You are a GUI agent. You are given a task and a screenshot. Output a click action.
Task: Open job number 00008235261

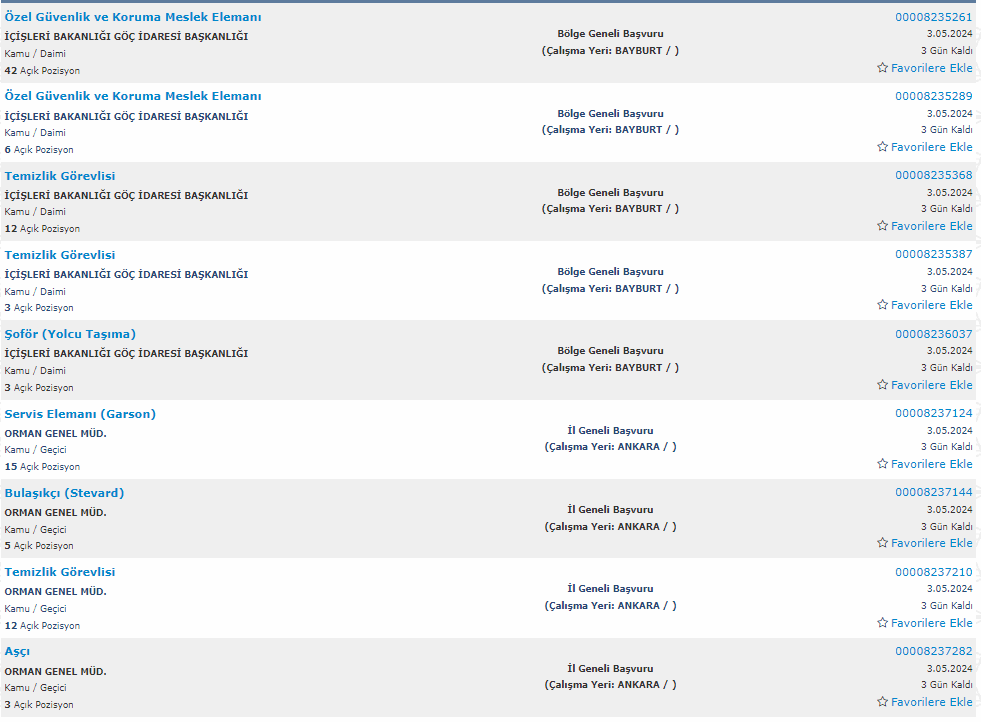(x=933, y=17)
